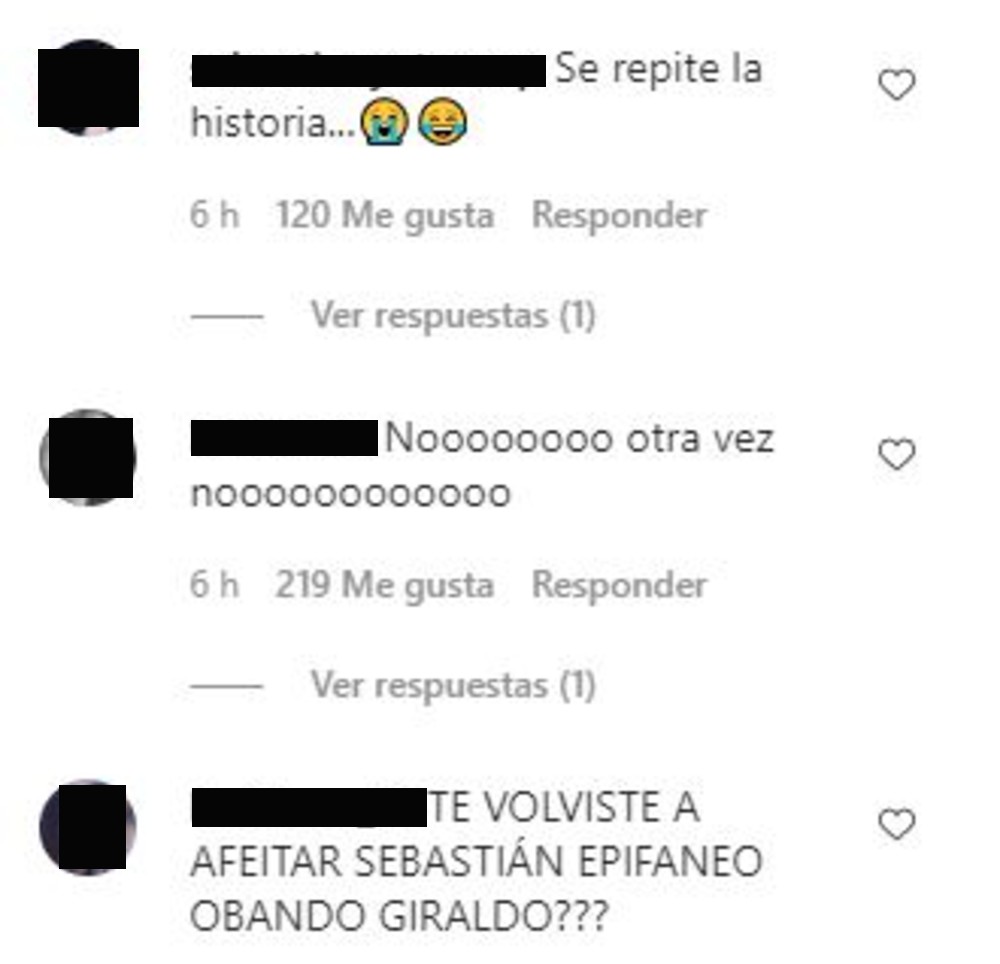This screenshot has height=964, width=1000.
Task: Click the "historia..." comment text with emojis
Action: click(x=329, y=122)
